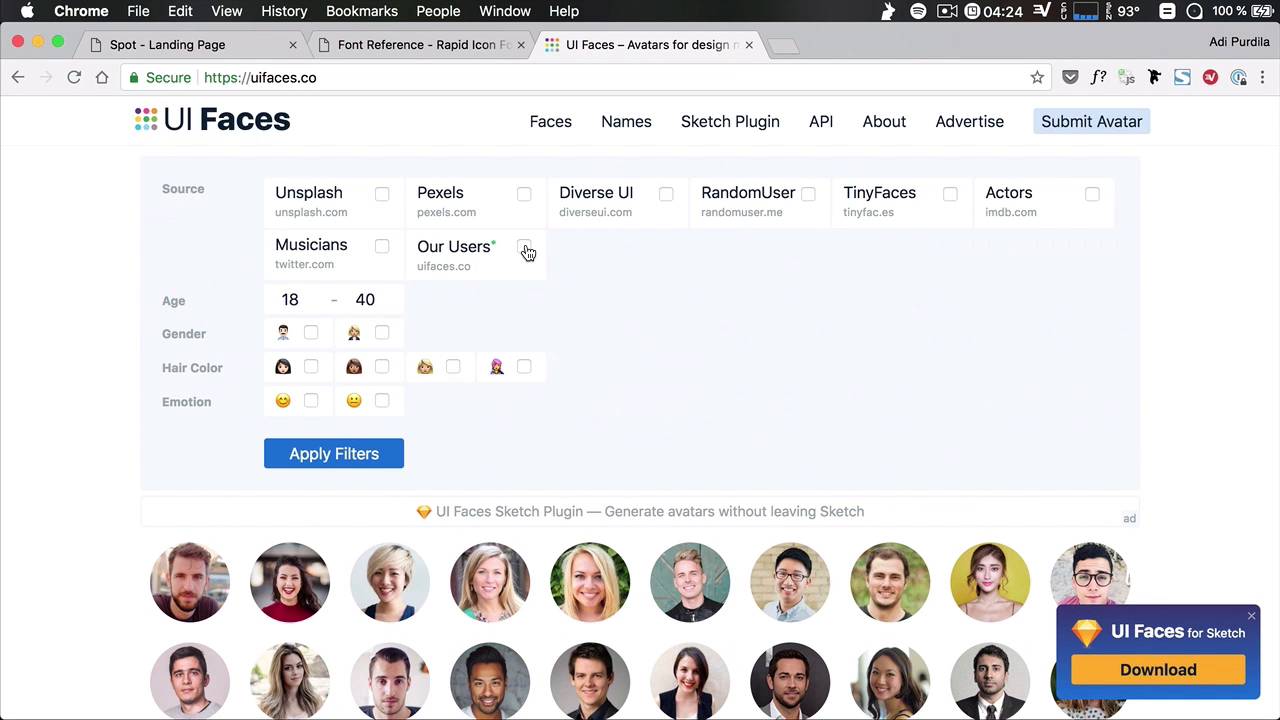The width and height of the screenshot is (1280, 720).
Task: Switch to Font Reference tab
Action: tap(420, 45)
